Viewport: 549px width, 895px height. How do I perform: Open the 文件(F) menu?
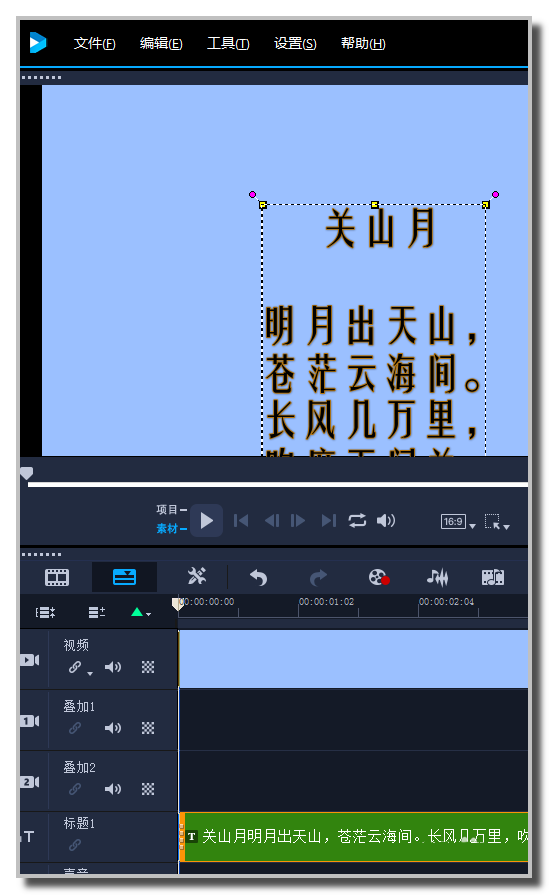(x=94, y=43)
